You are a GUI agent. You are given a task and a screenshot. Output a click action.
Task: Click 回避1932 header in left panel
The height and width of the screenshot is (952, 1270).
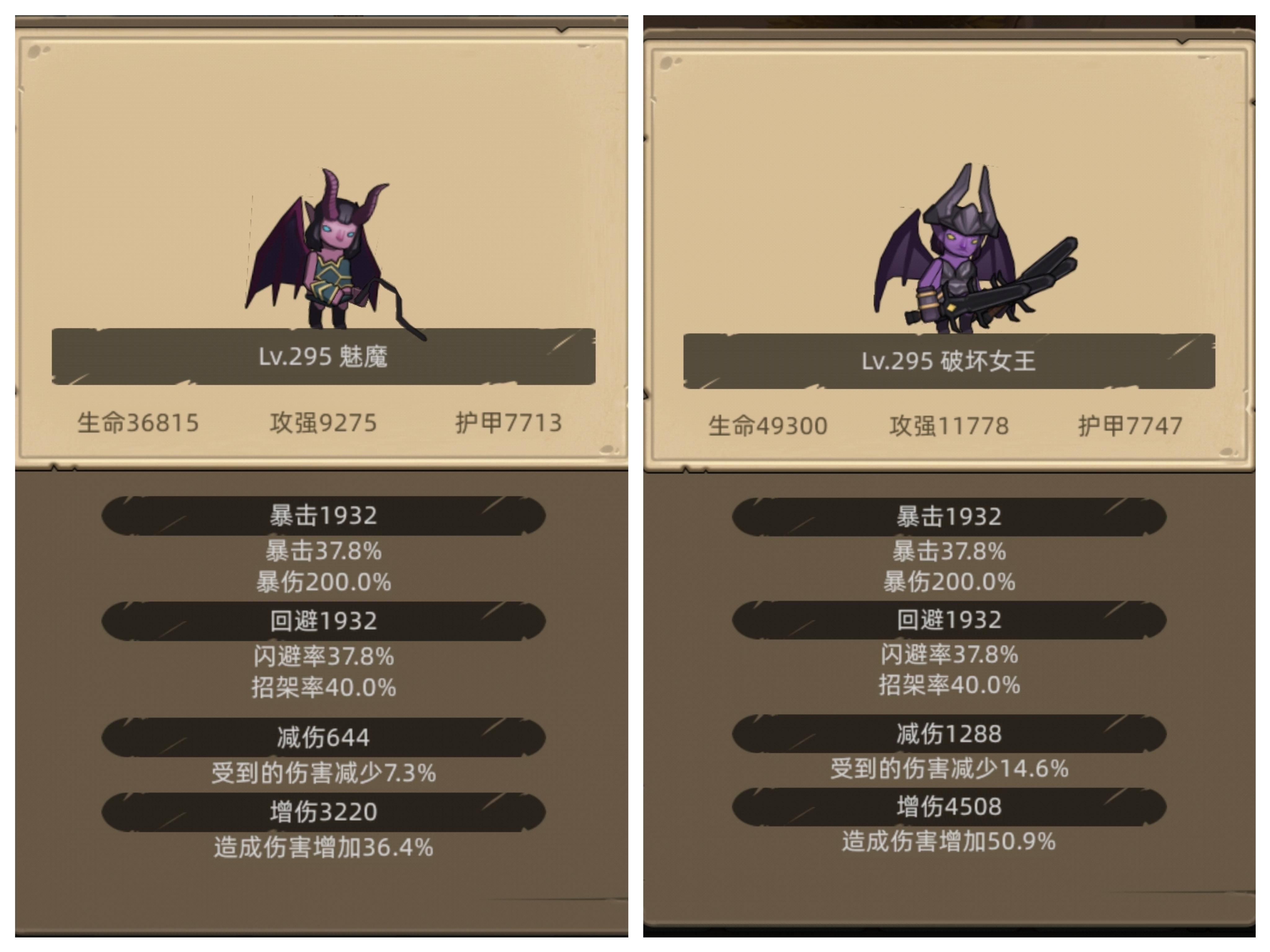[x=323, y=621]
